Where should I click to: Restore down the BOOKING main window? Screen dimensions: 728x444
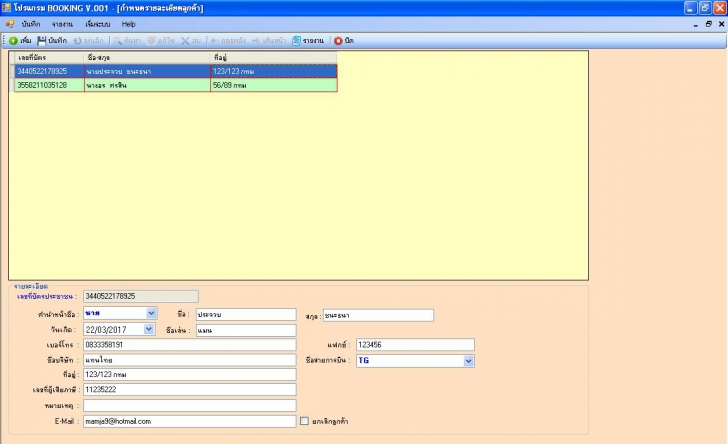coord(705,8)
